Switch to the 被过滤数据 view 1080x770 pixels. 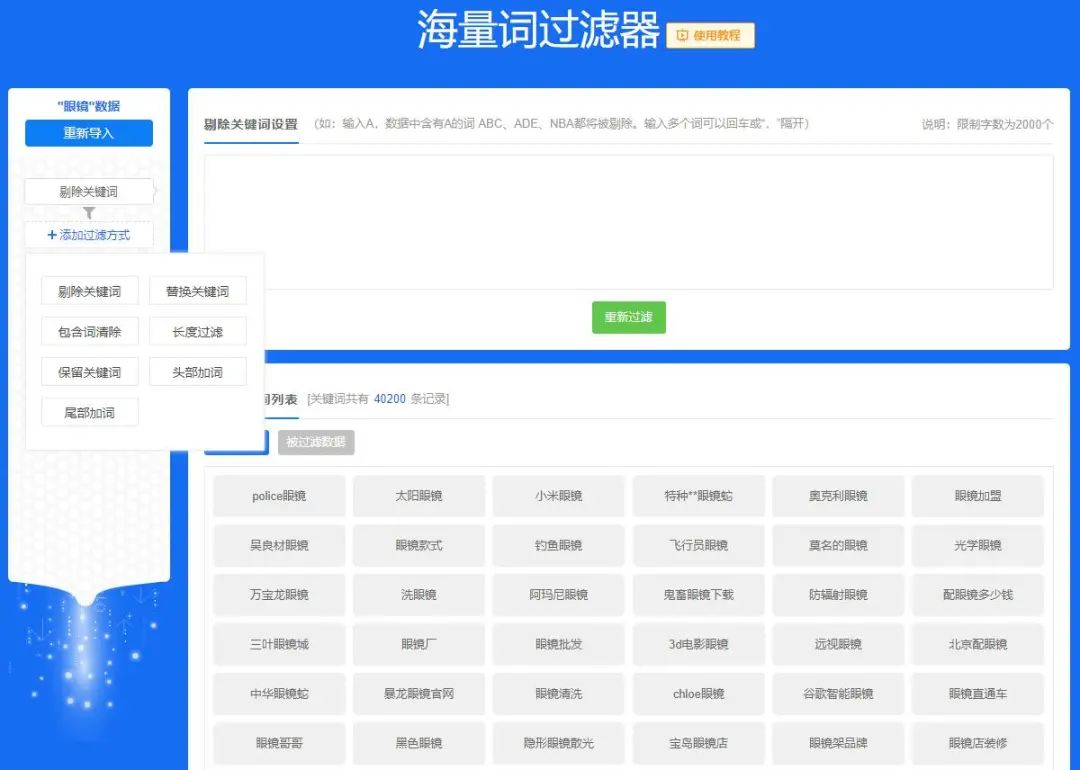[318, 441]
